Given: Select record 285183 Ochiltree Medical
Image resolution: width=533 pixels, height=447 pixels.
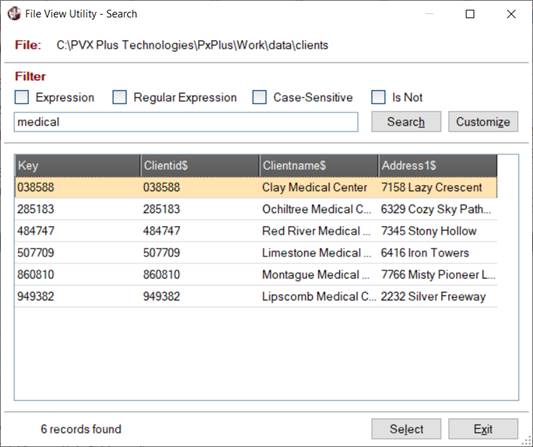Looking at the screenshot, I should click(256, 209).
